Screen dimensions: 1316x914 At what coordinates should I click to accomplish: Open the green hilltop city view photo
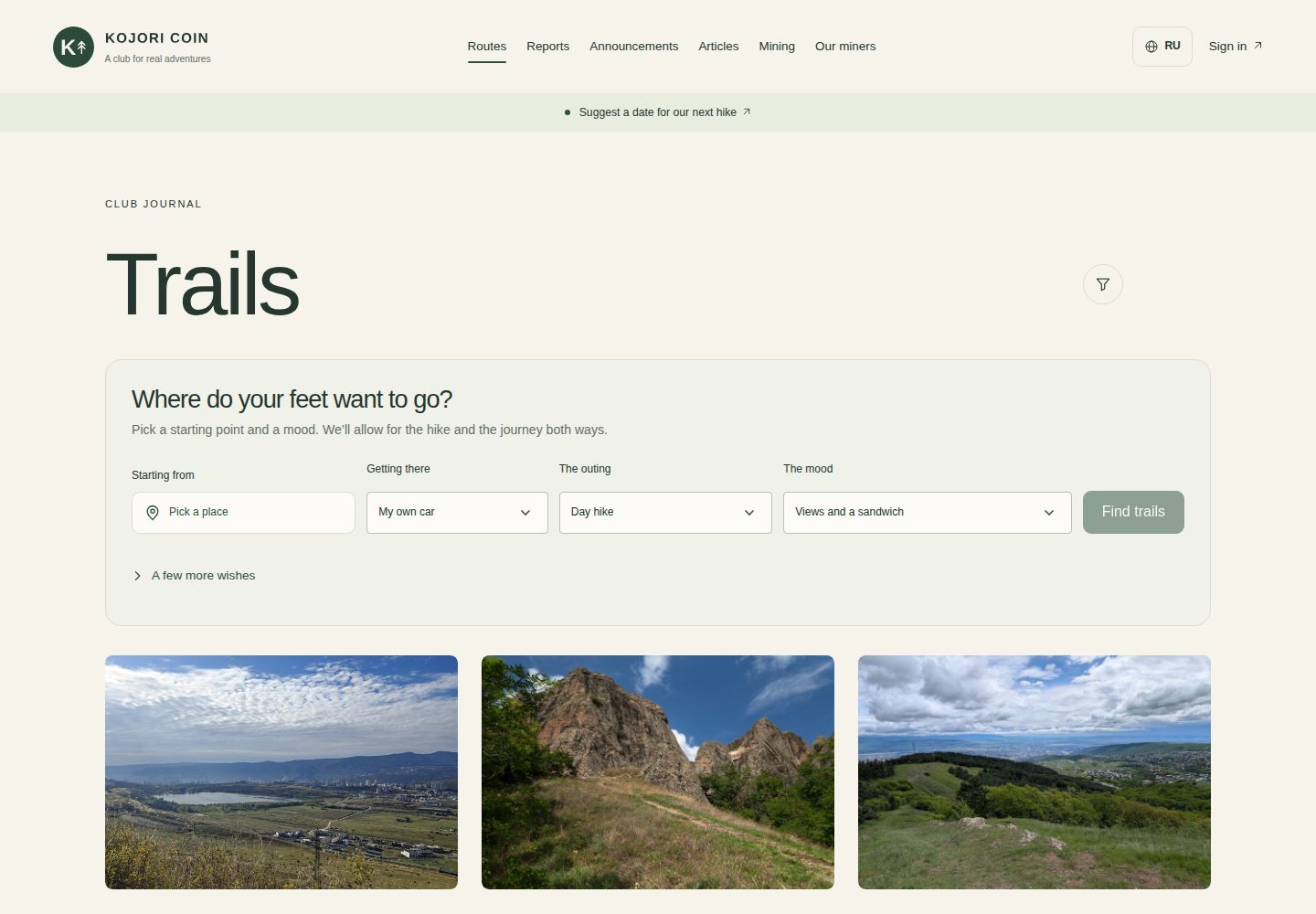1035,772
